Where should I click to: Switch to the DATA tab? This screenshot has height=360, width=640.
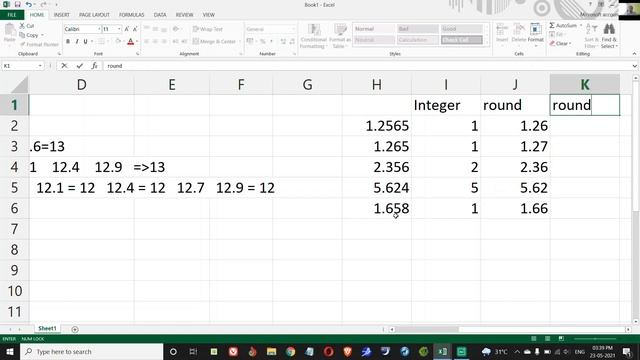point(160,15)
